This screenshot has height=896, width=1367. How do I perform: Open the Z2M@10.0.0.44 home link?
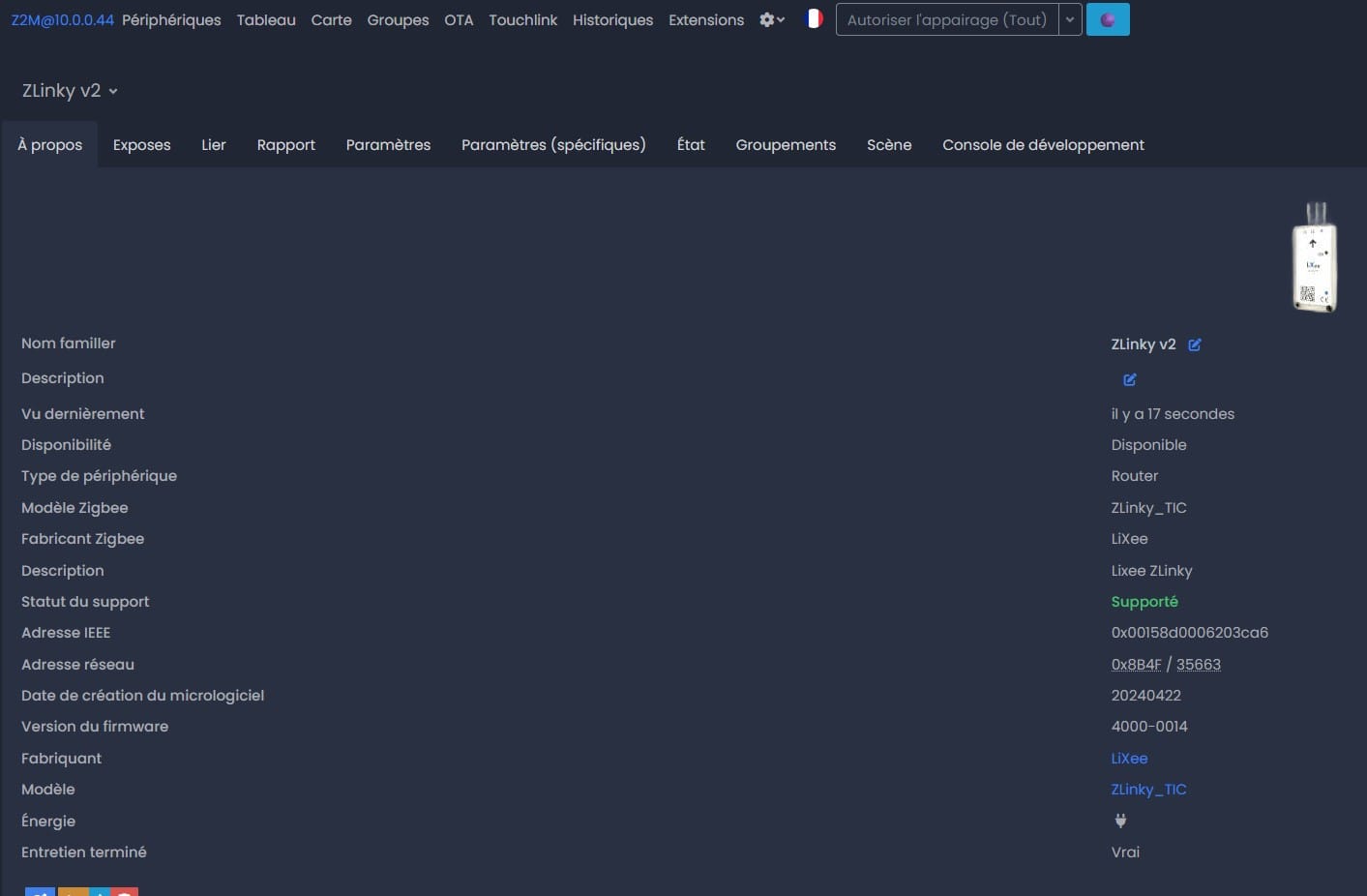pos(63,19)
